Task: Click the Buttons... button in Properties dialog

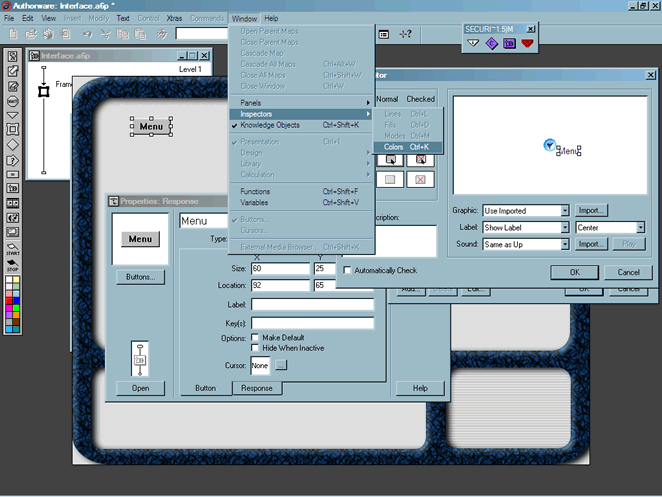Action: (x=140, y=277)
